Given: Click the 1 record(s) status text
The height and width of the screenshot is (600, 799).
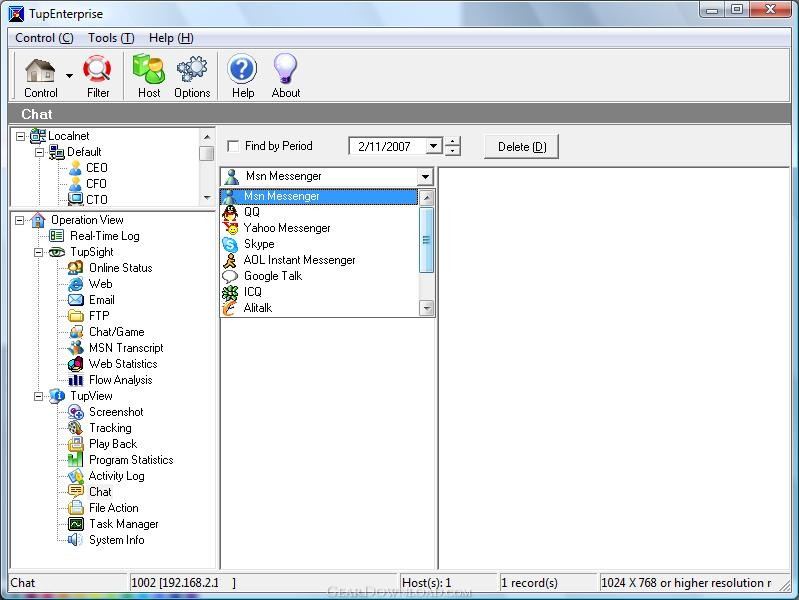Looking at the screenshot, I should pyautogui.click(x=529, y=583).
